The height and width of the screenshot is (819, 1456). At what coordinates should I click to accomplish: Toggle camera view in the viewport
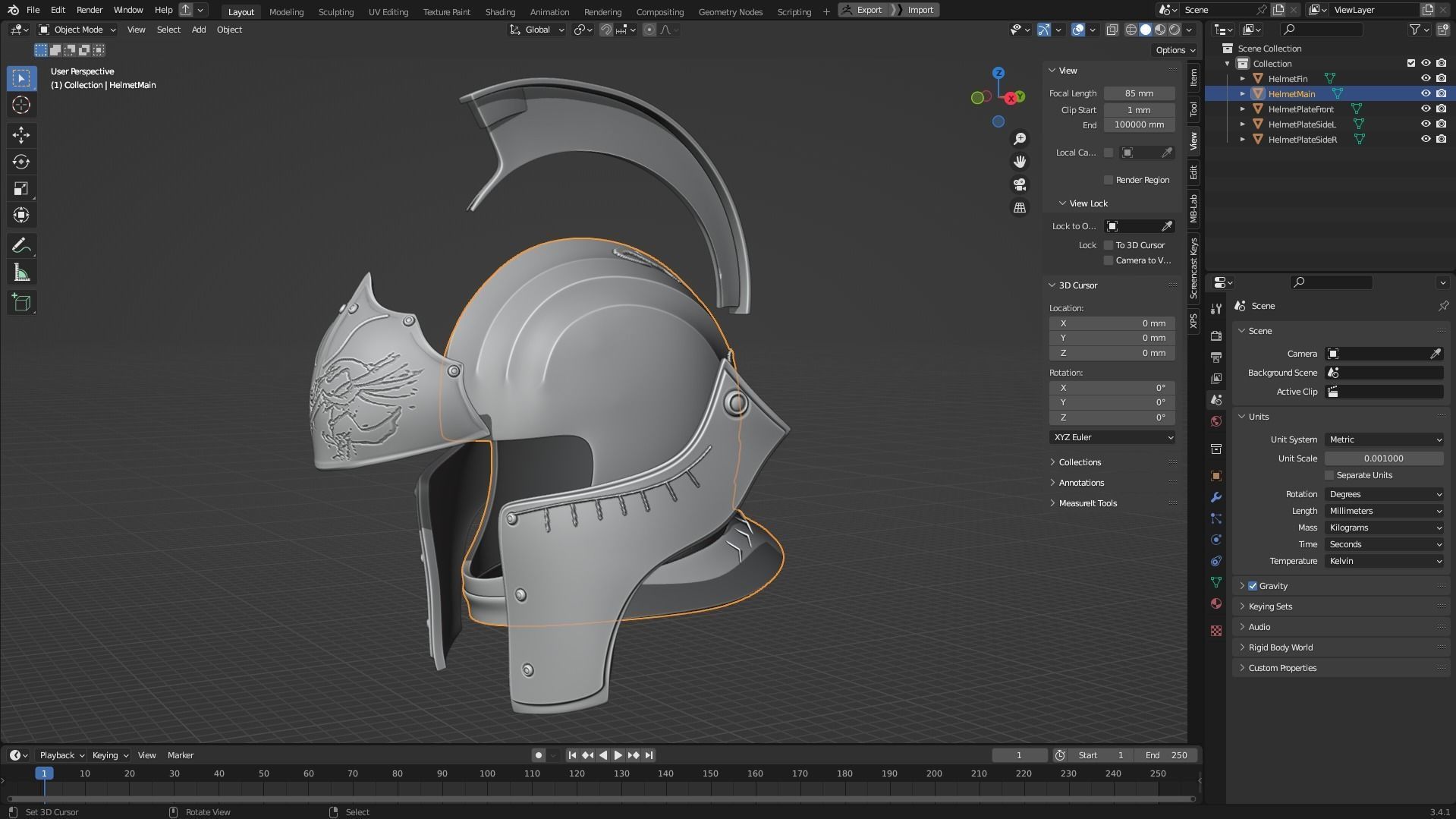pos(1020,184)
